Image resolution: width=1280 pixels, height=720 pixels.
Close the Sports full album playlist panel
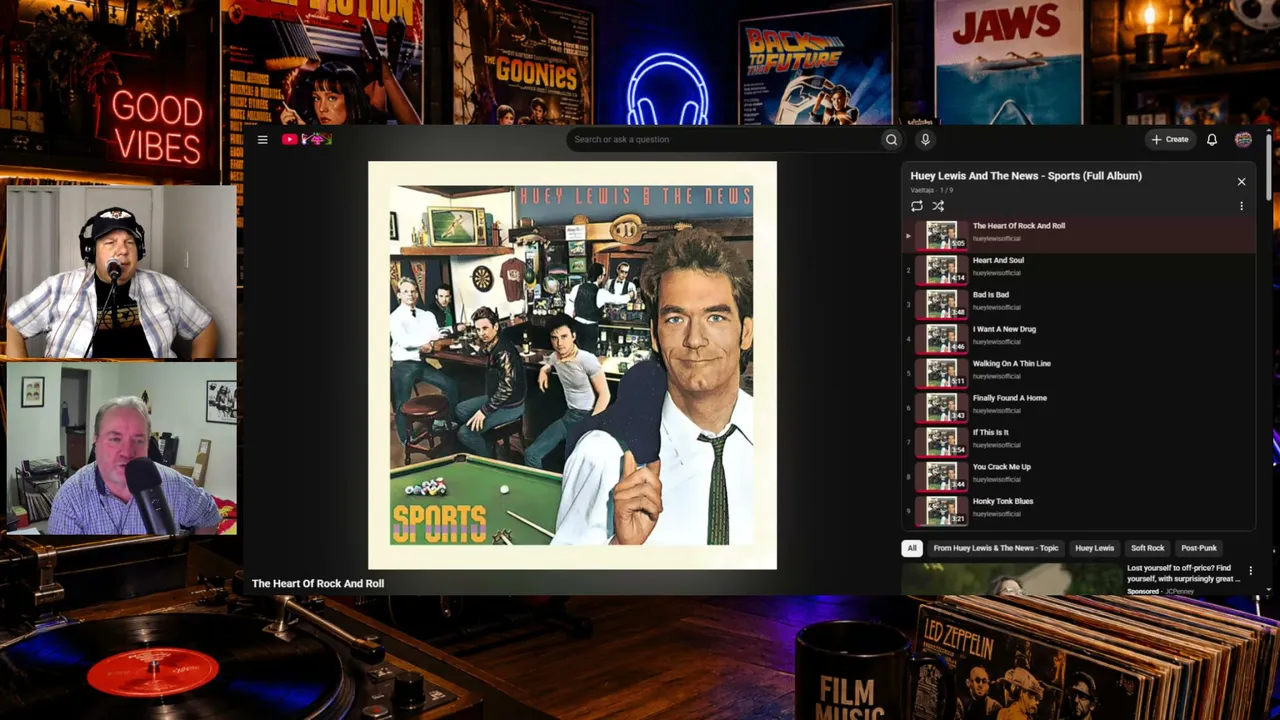tap(1241, 182)
